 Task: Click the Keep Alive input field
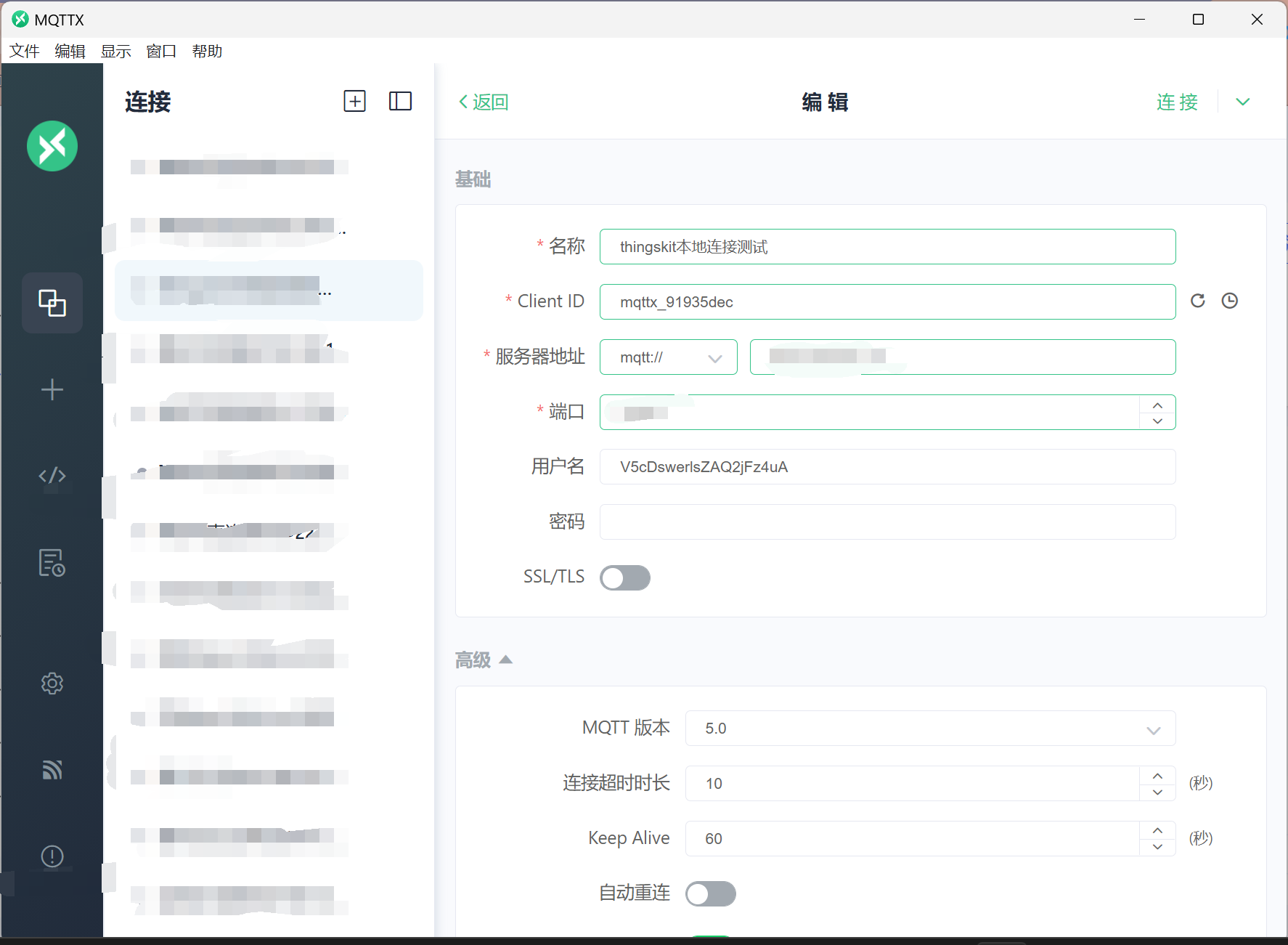point(913,839)
